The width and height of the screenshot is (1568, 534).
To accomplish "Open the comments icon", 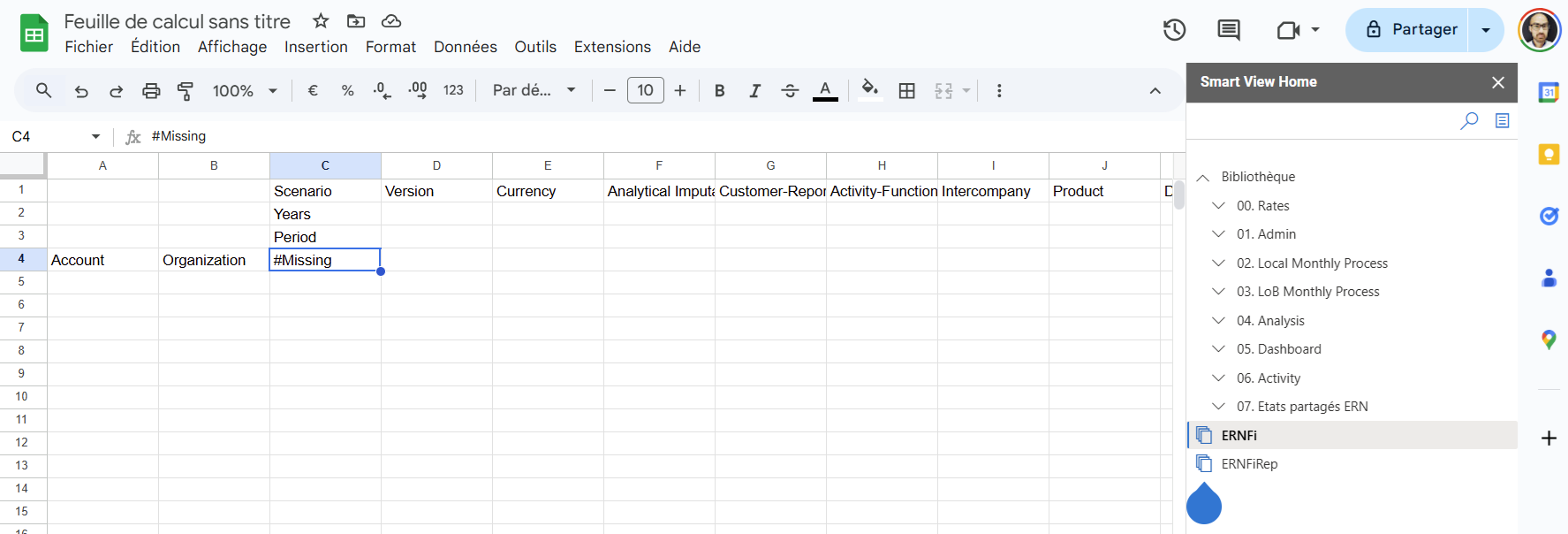I will tap(1229, 30).
